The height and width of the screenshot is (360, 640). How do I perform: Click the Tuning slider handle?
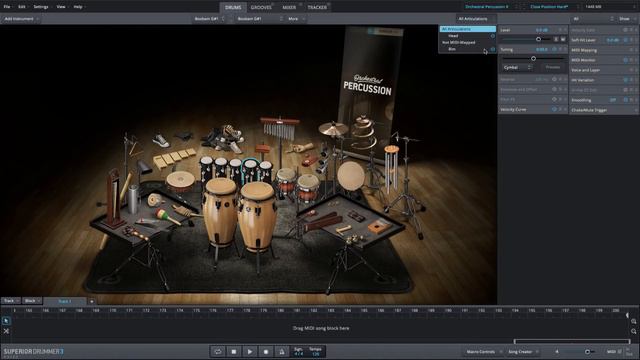[533, 58]
